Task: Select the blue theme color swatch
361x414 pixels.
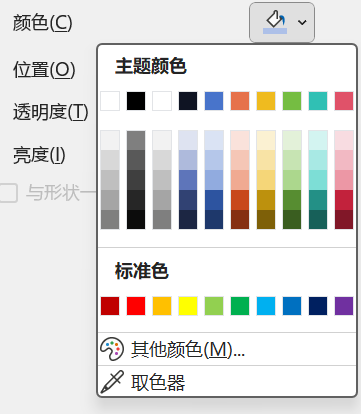Action: pyautogui.click(x=214, y=101)
